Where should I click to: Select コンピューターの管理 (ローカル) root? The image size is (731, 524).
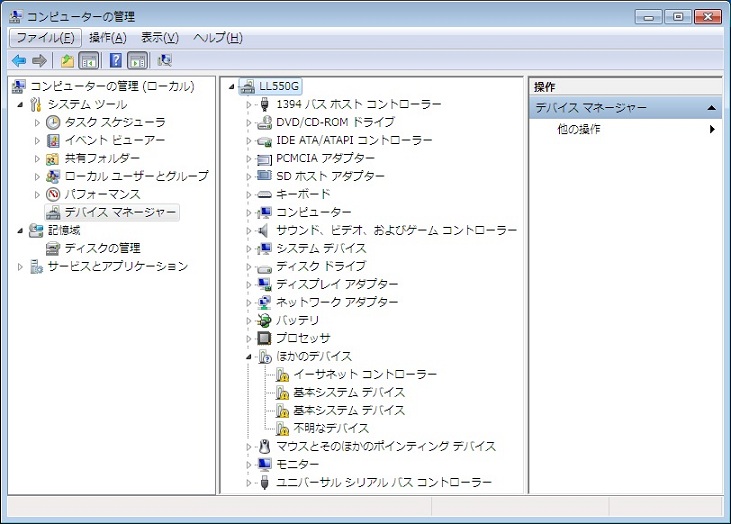(x=112, y=86)
